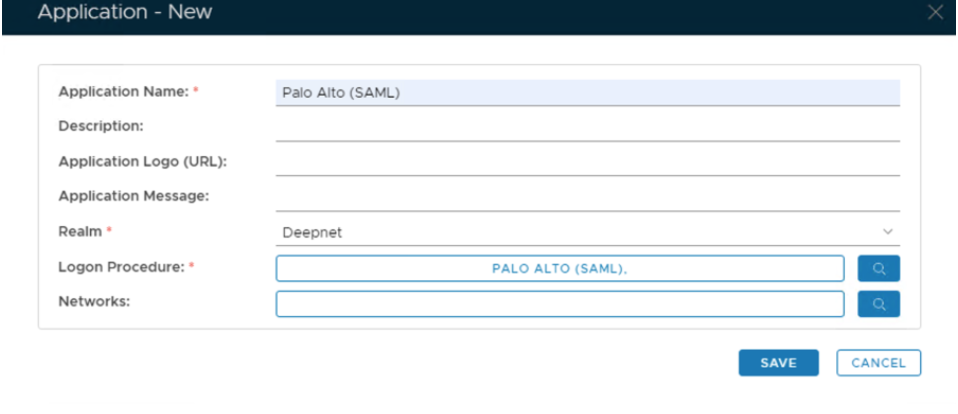Close the Application - New dialog
Image resolution: width=958 pixels, height=414 pixels.
click(x=935, y=13)
